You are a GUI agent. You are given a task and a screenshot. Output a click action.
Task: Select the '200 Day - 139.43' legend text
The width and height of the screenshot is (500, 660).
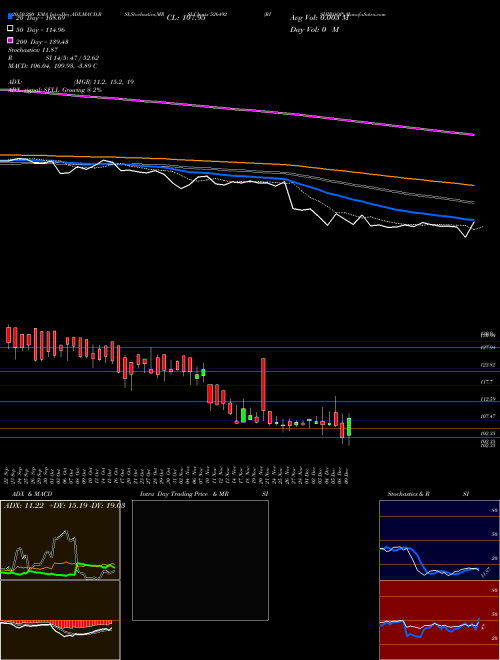(43, 42)
